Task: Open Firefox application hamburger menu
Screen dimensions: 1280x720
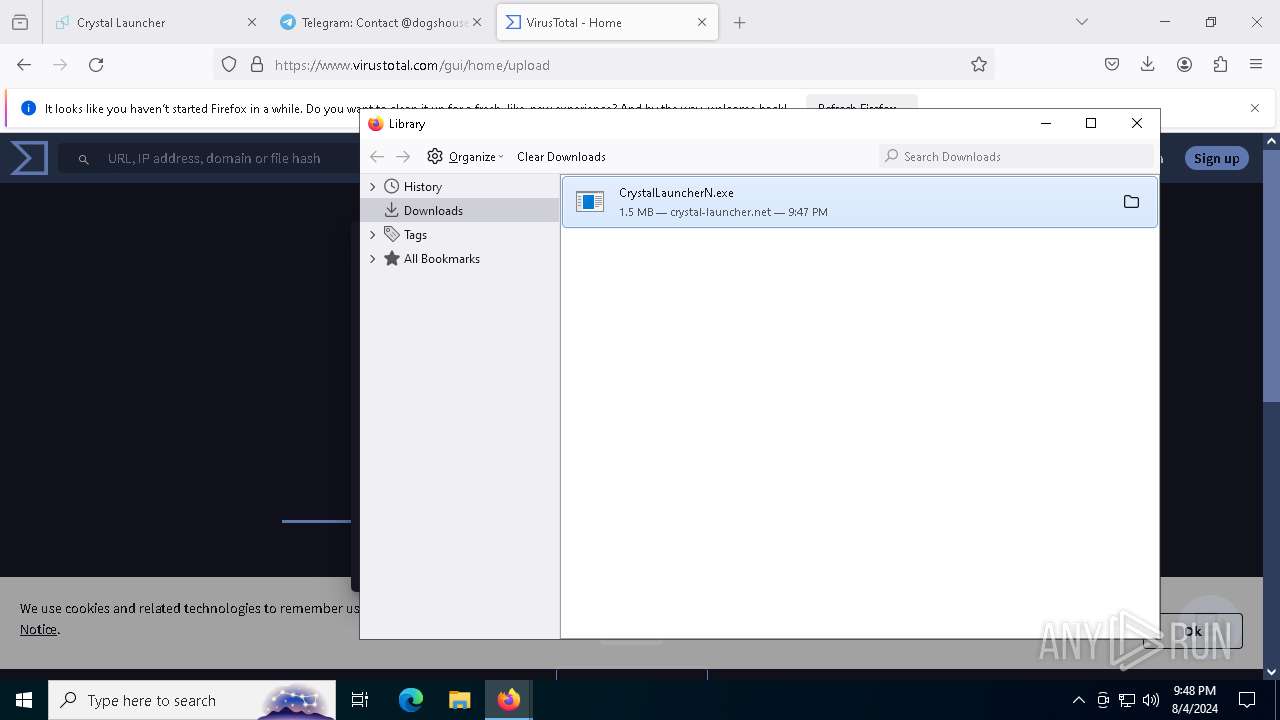Action: click(1256, 65)
